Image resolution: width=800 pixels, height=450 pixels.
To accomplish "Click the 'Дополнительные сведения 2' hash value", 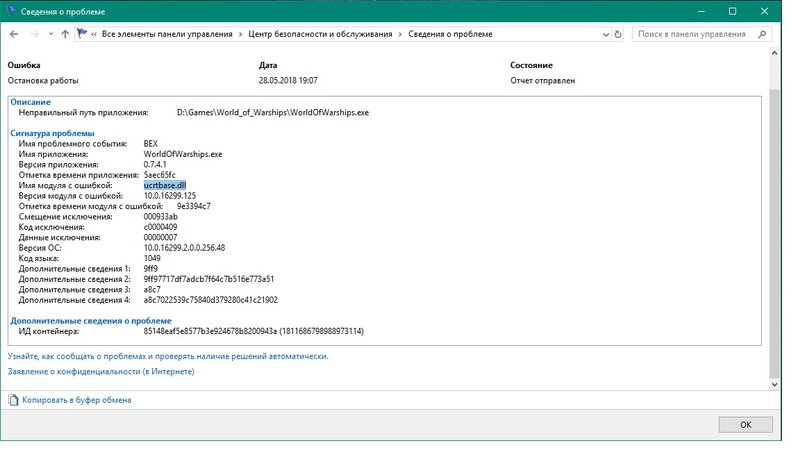I will pyautogui.click(x=209, y=279).
